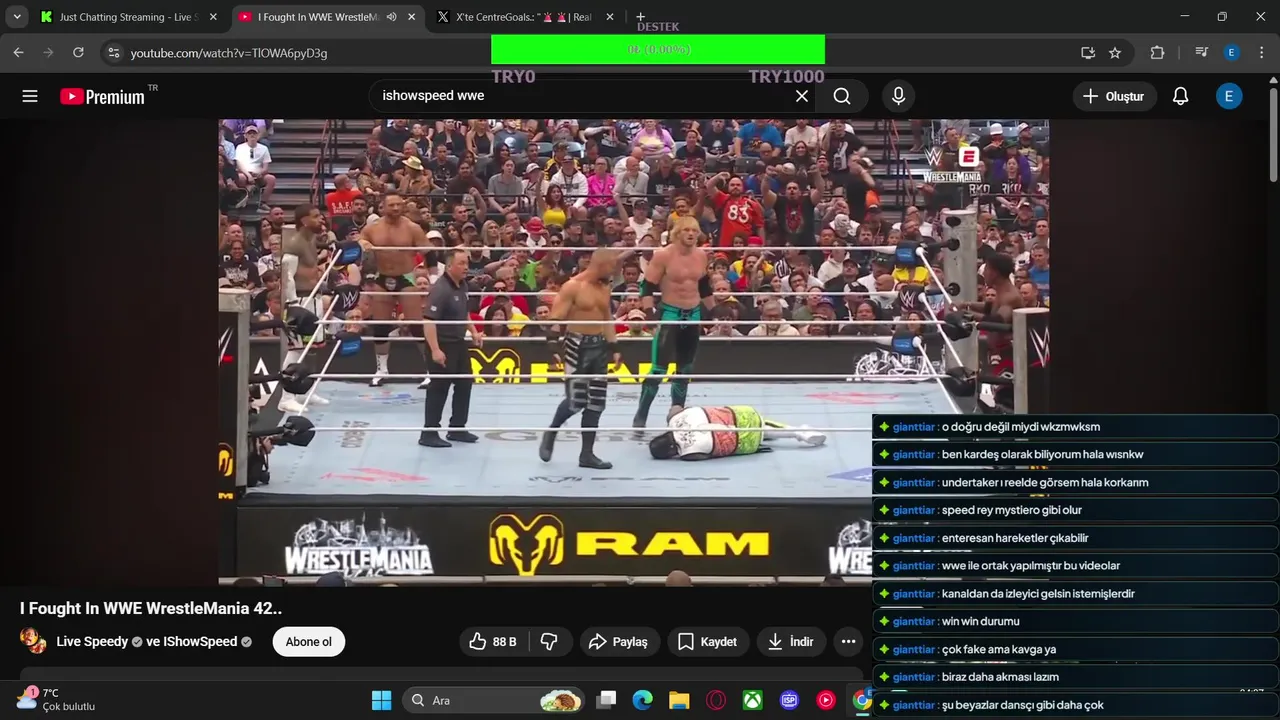
Task: Click the video title 'I Fought In WWE WrestleMania 42..'
Action: (x=151, y=608)
